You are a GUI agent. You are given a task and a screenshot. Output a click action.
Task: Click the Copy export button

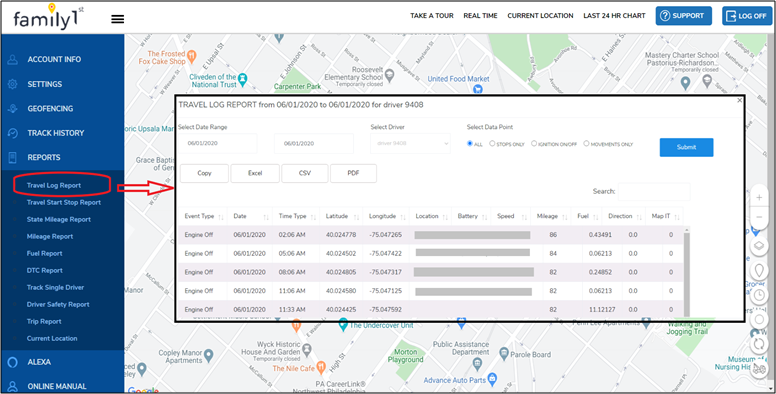click(204, 173)
